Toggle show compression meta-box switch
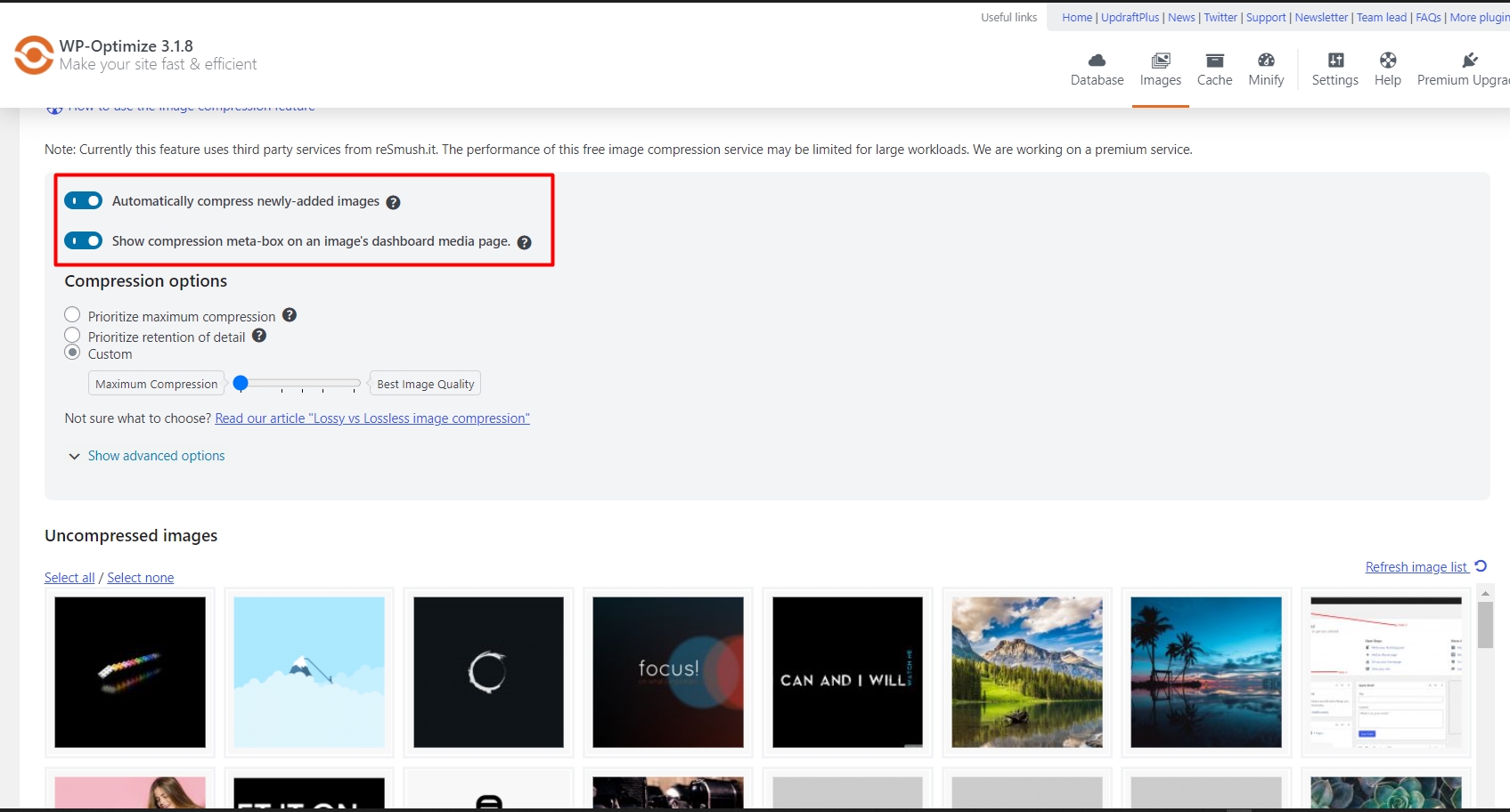 84,241
